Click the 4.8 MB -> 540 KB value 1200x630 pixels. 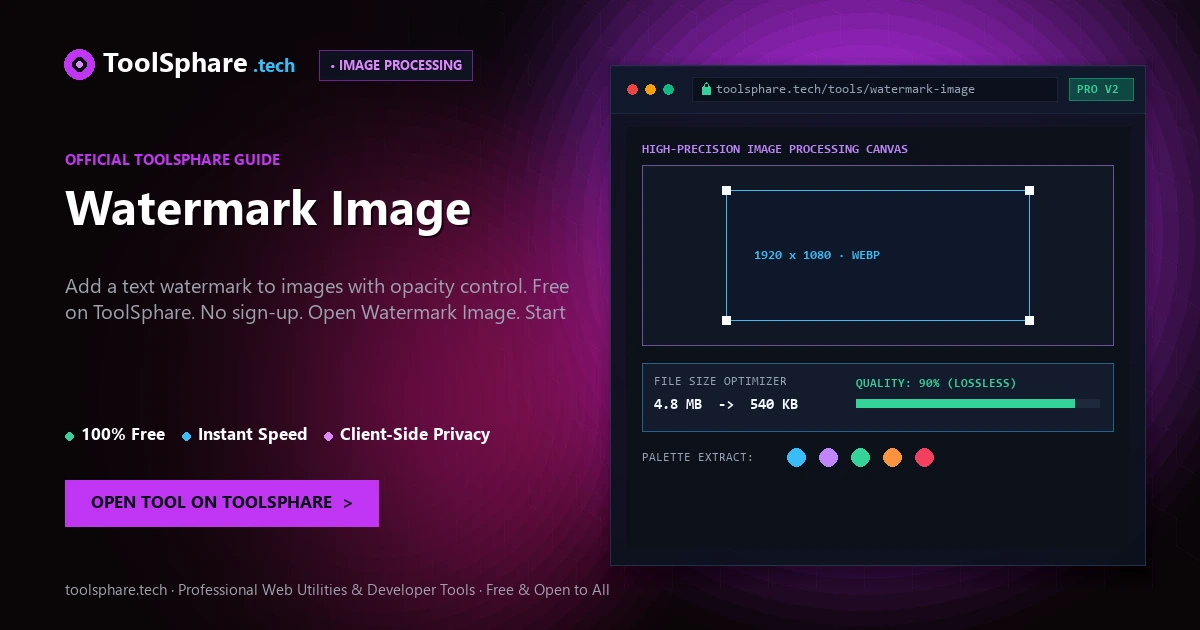tap(726, 405)
